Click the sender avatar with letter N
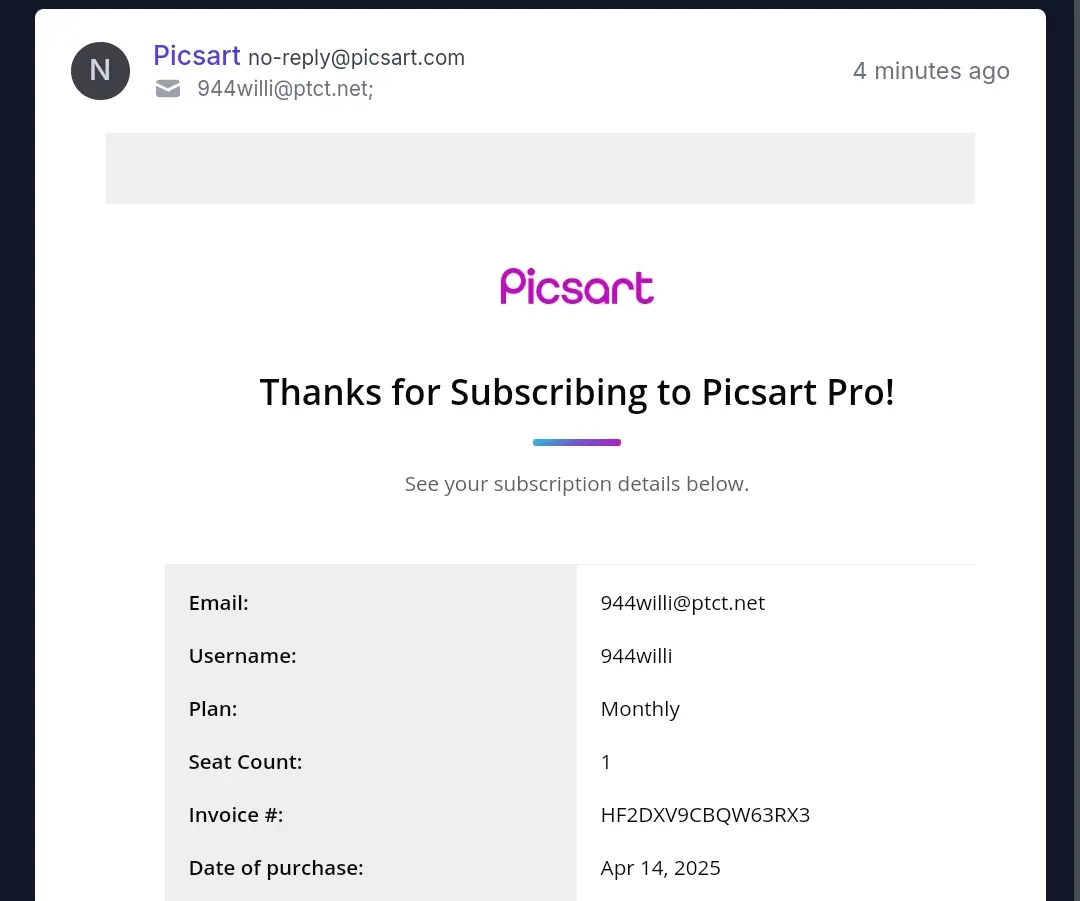 point(101,71)
